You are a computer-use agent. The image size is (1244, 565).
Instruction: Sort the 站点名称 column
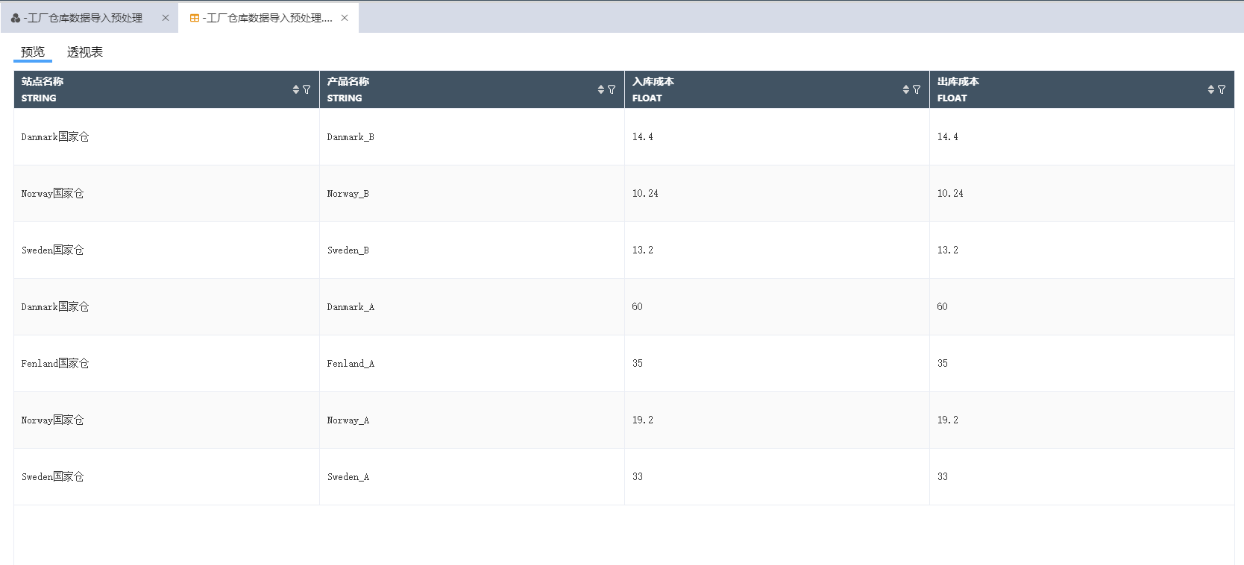coord(296,90)
